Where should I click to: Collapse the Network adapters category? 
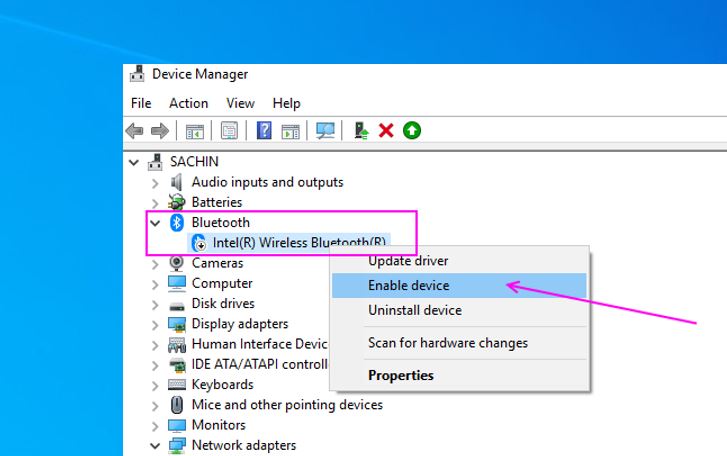click(x=155, y=446)
